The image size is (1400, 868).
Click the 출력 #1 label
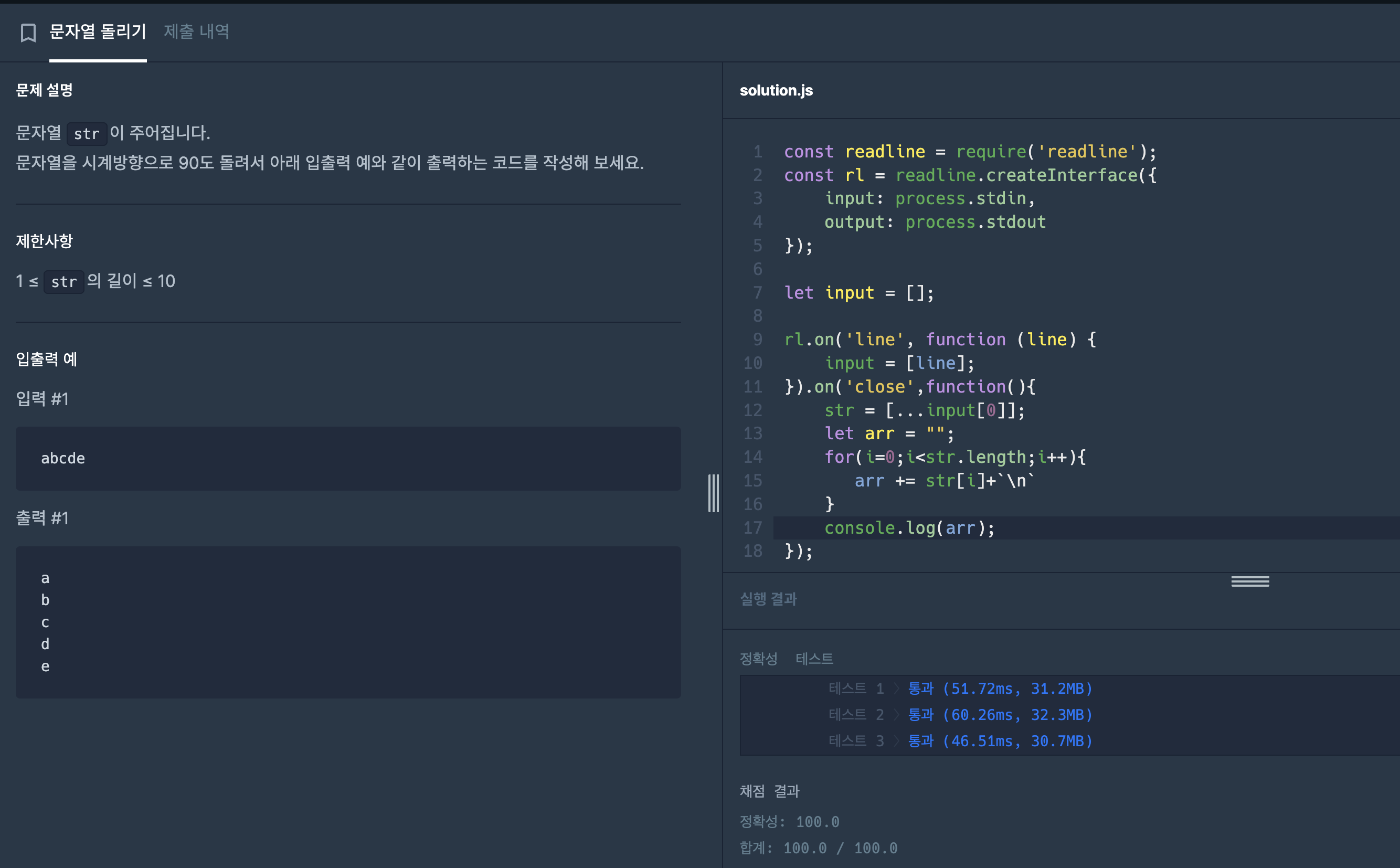43,518
